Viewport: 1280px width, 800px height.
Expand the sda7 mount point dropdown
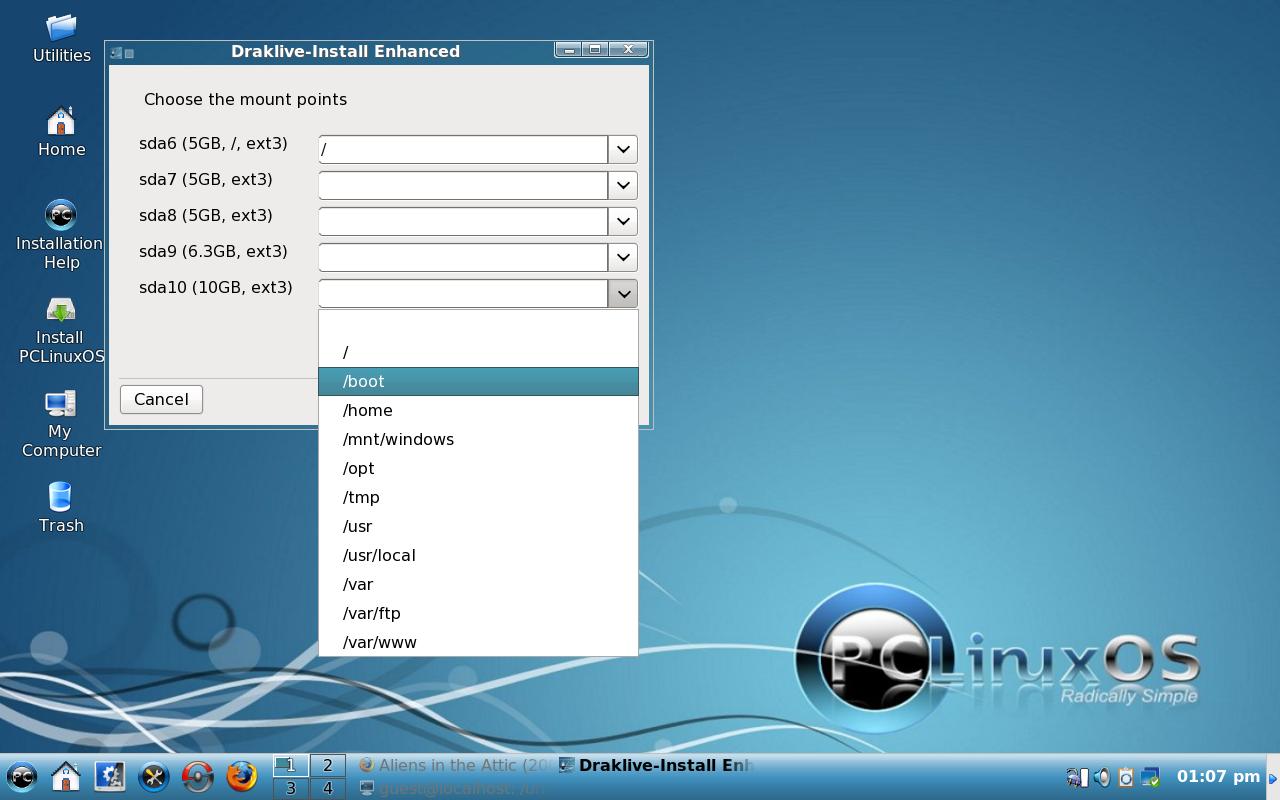pos(623,185)
